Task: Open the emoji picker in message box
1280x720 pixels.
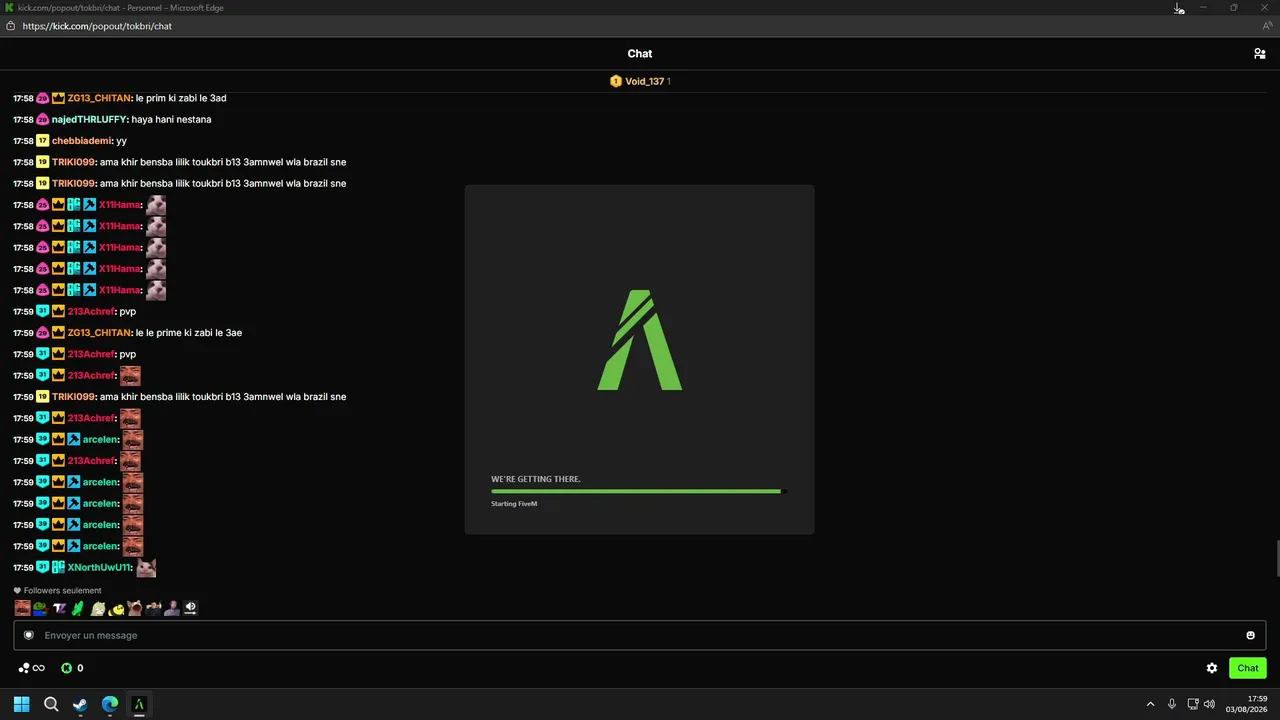Action: pyautogui.click(x=1250, y=635)
